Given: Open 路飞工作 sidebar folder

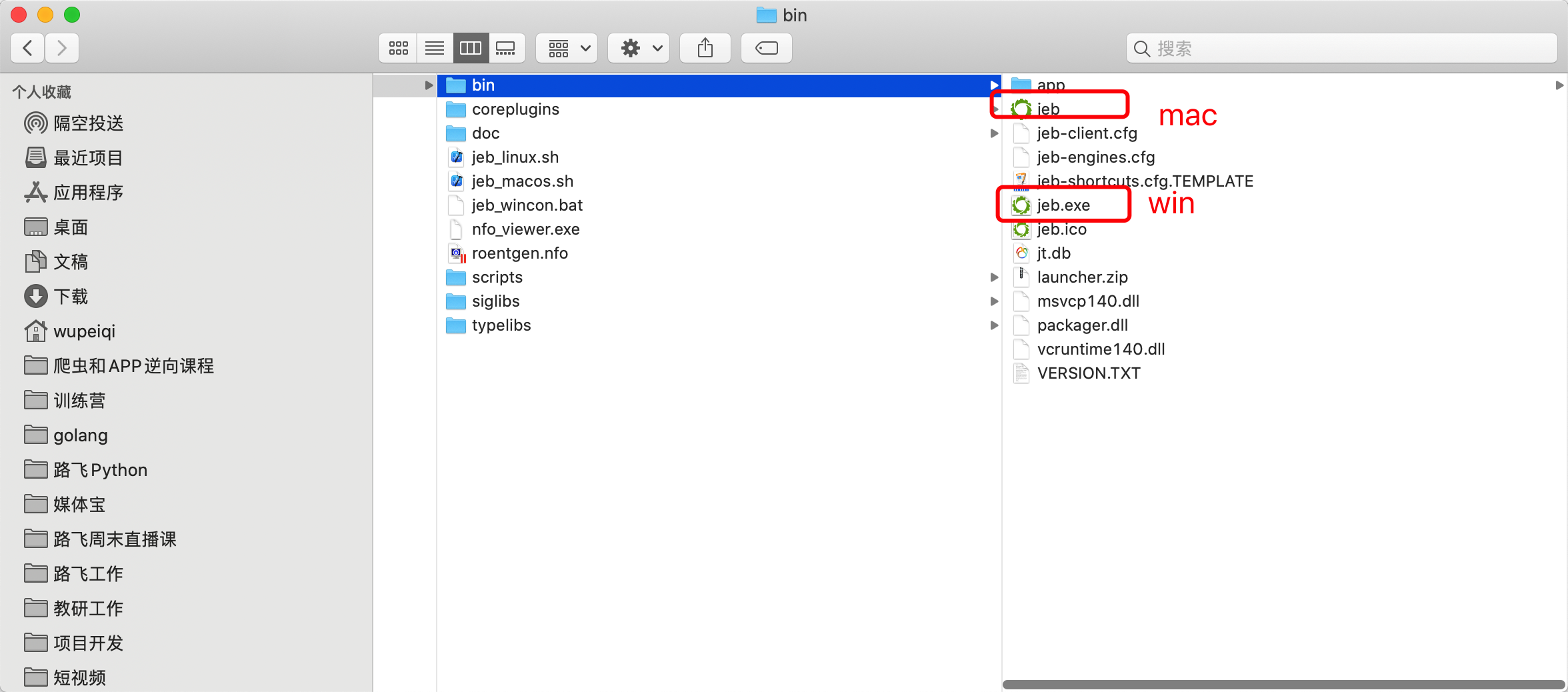Looking at the screenshot, I should [73, 574].
